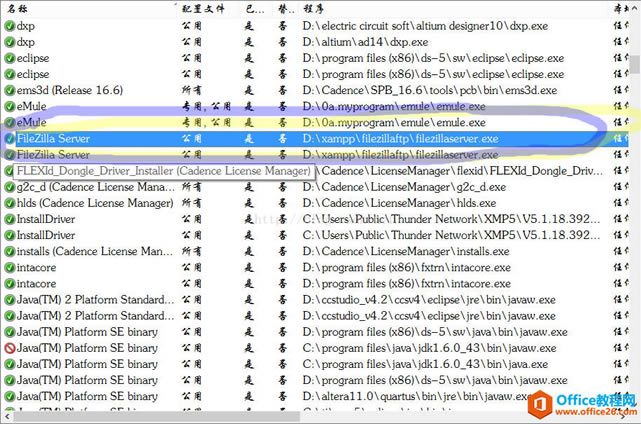
Task: Click path Cadence\LicenseManager\g2c_d.exe
Action: point(404,187)
